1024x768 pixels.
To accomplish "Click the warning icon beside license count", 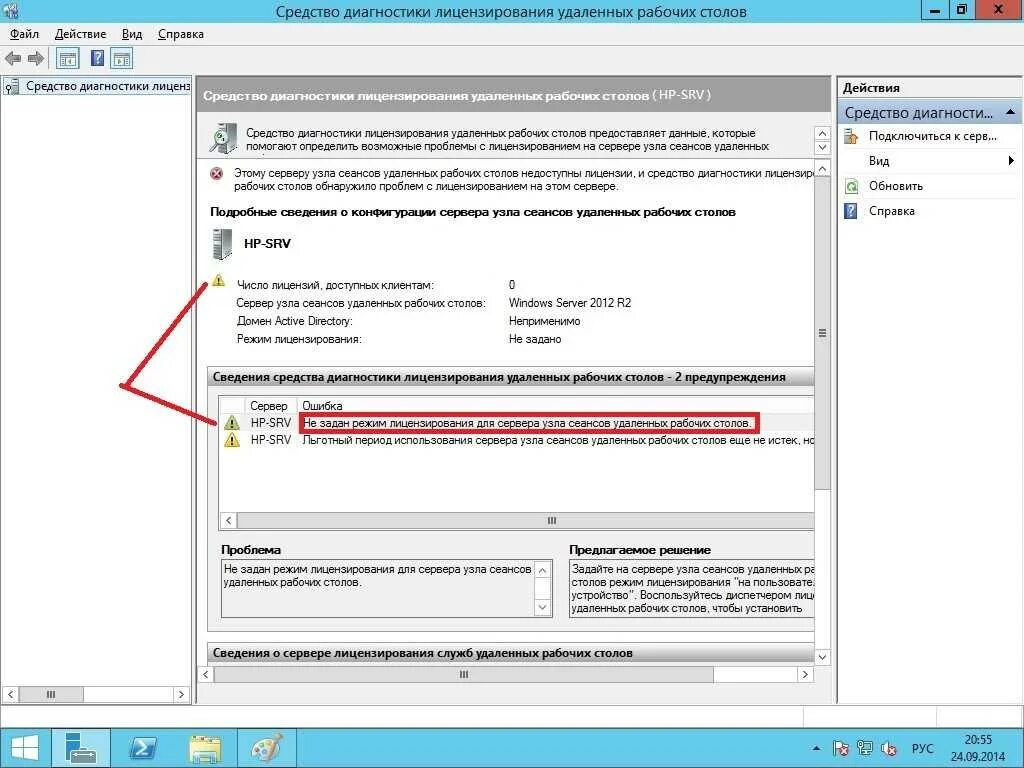I will (x=218, y=280).
